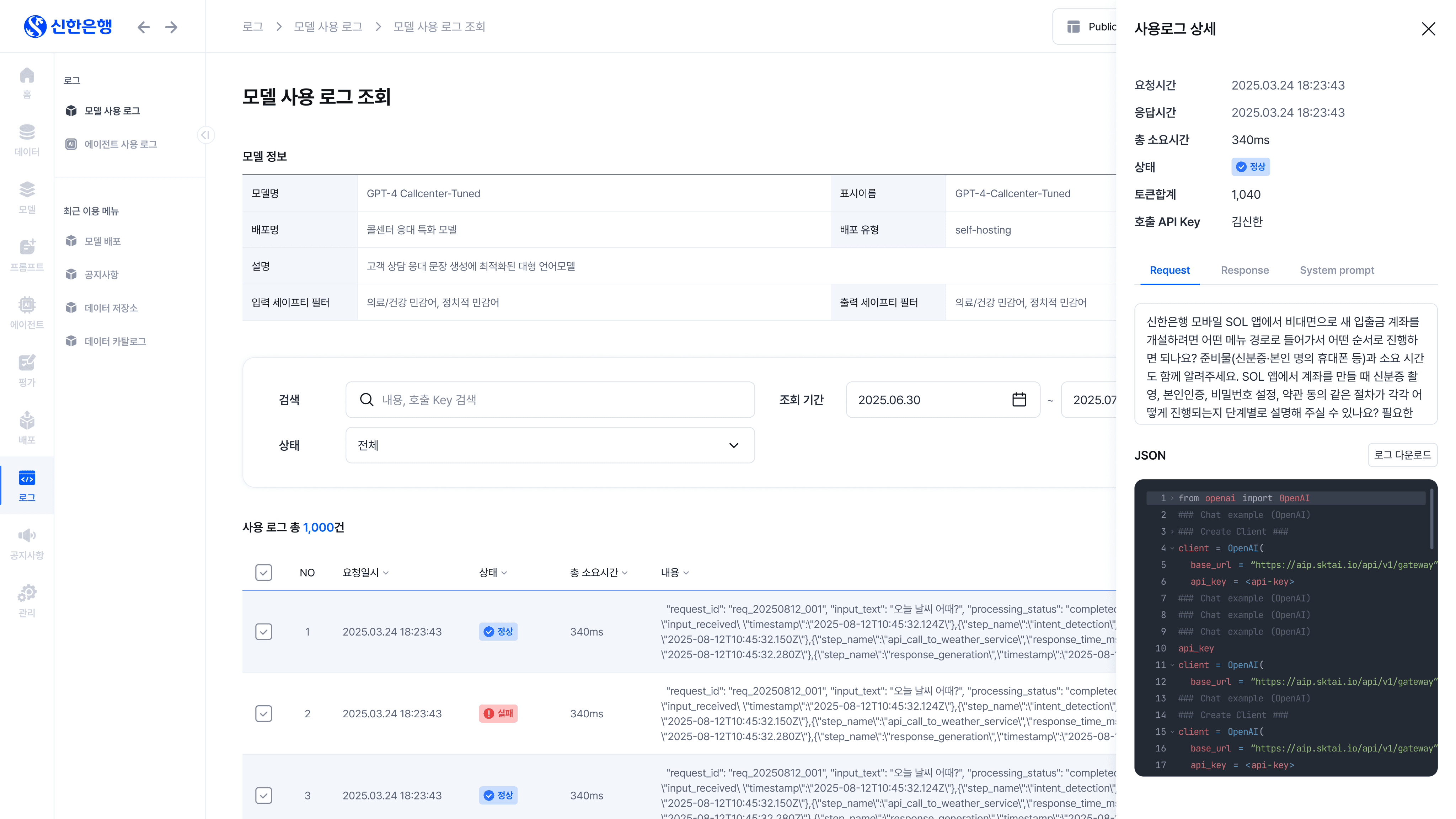Image resolution: width=1456 pixels, height=819 pixels.
Task: Open the 상태 전체 dropdown
Action: pyautogui.click(x=550, y=445)
